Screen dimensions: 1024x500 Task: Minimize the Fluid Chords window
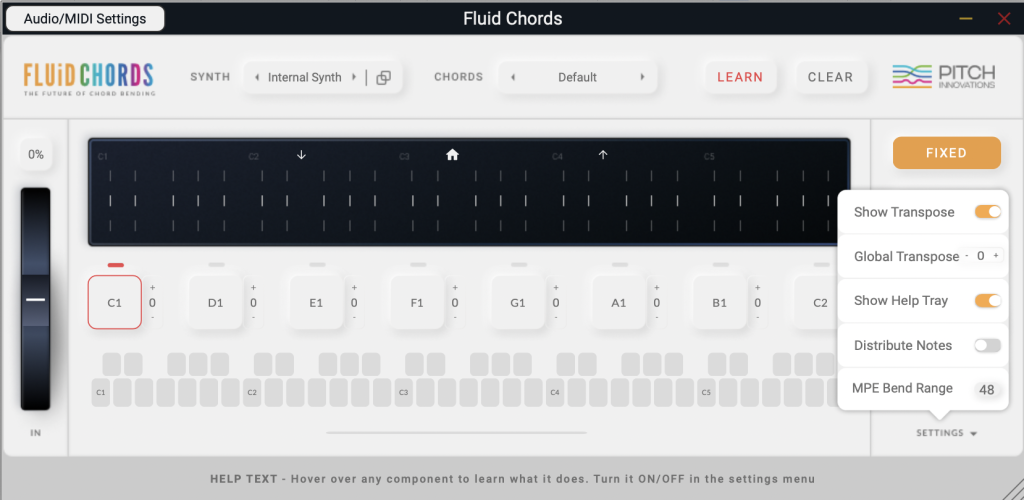(x=966, y=19)
